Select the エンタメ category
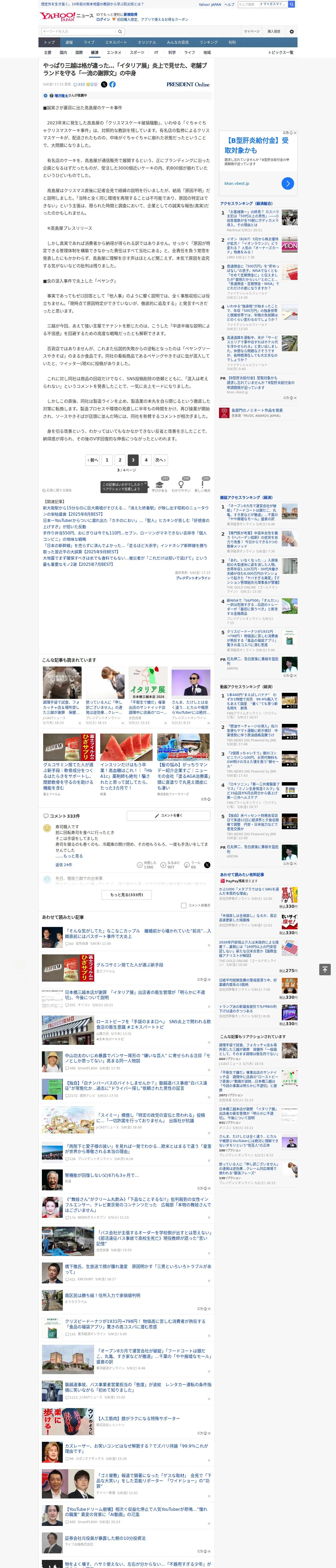 114,52
